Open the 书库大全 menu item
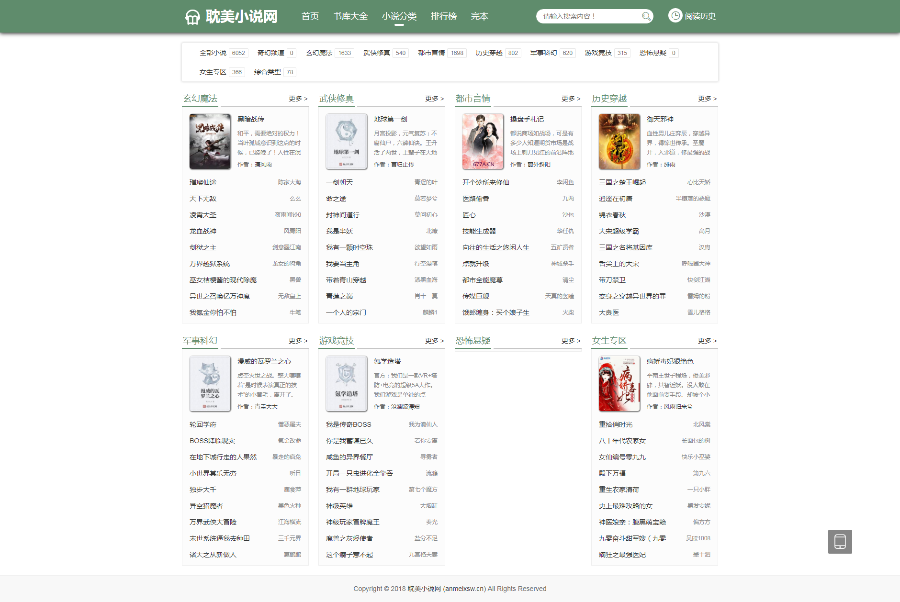 click(353, 16)
